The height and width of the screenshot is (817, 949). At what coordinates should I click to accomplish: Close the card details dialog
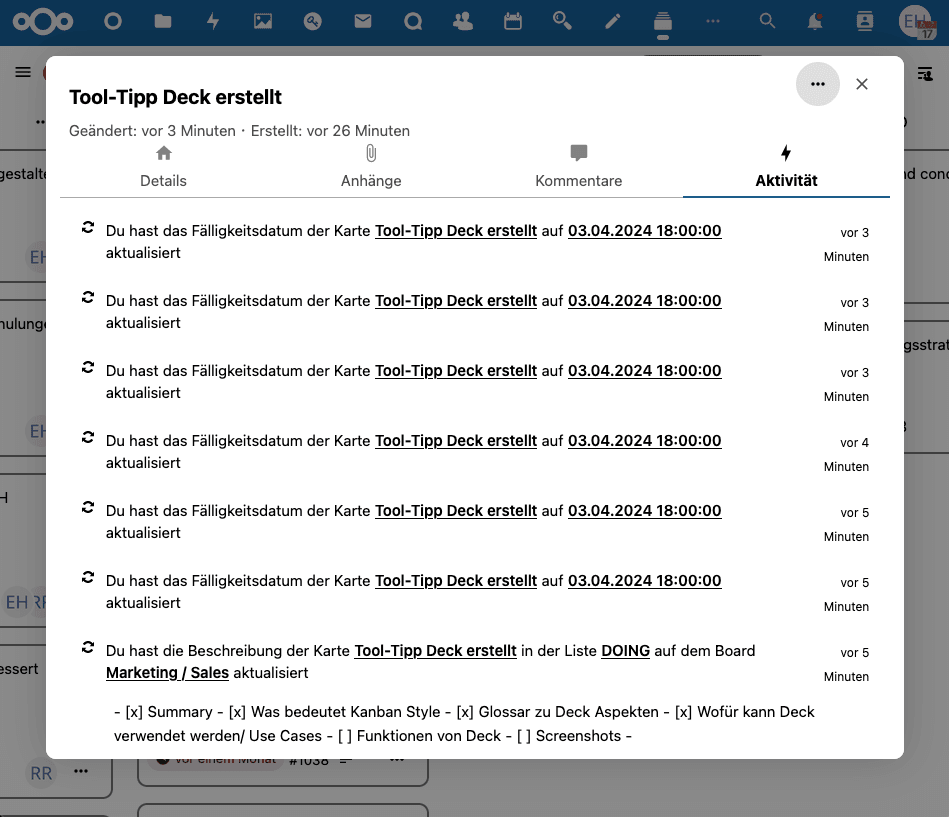click(x=862, y=84)
